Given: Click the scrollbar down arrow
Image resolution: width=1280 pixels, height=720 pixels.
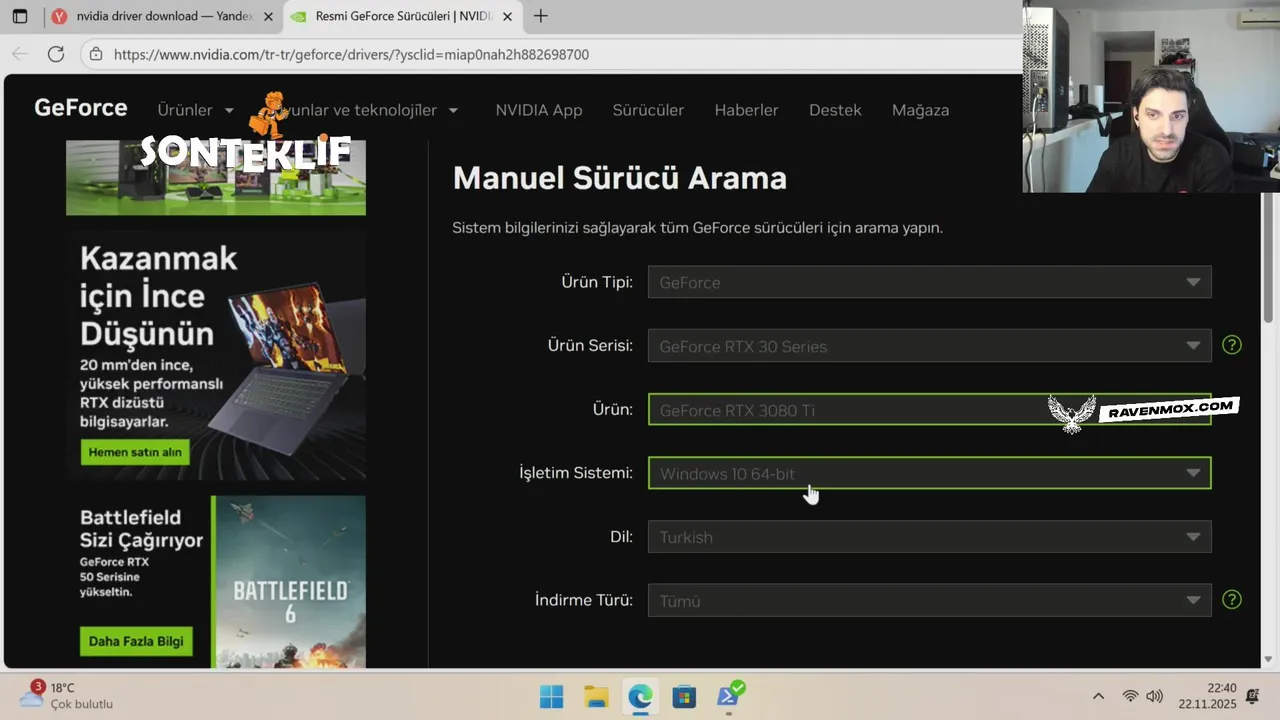Looking at the screenshot, I should 1269,660.
